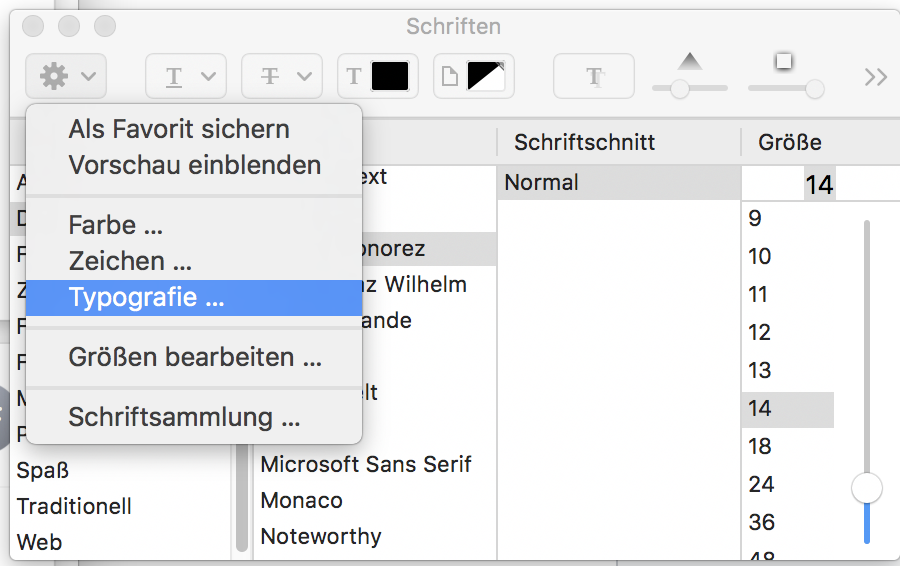Click the gear actions menu icon
Screen dimensions: 900x566
tap(66, 75)
